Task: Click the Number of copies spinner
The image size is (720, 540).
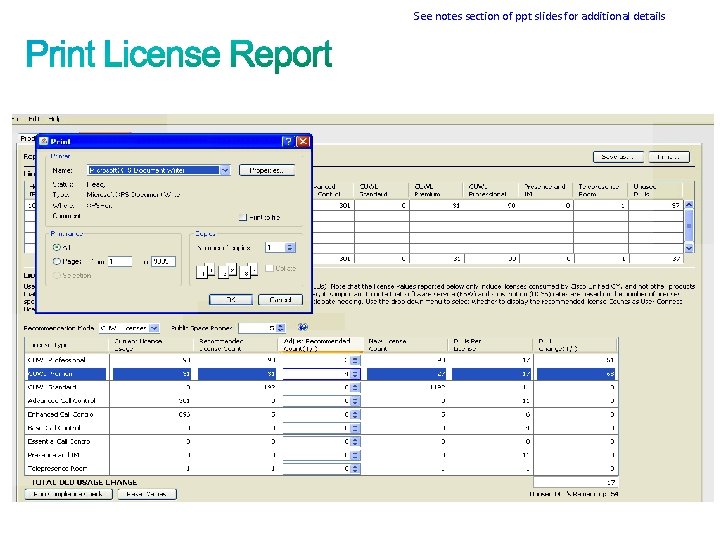Action: (x=290, y=248)
